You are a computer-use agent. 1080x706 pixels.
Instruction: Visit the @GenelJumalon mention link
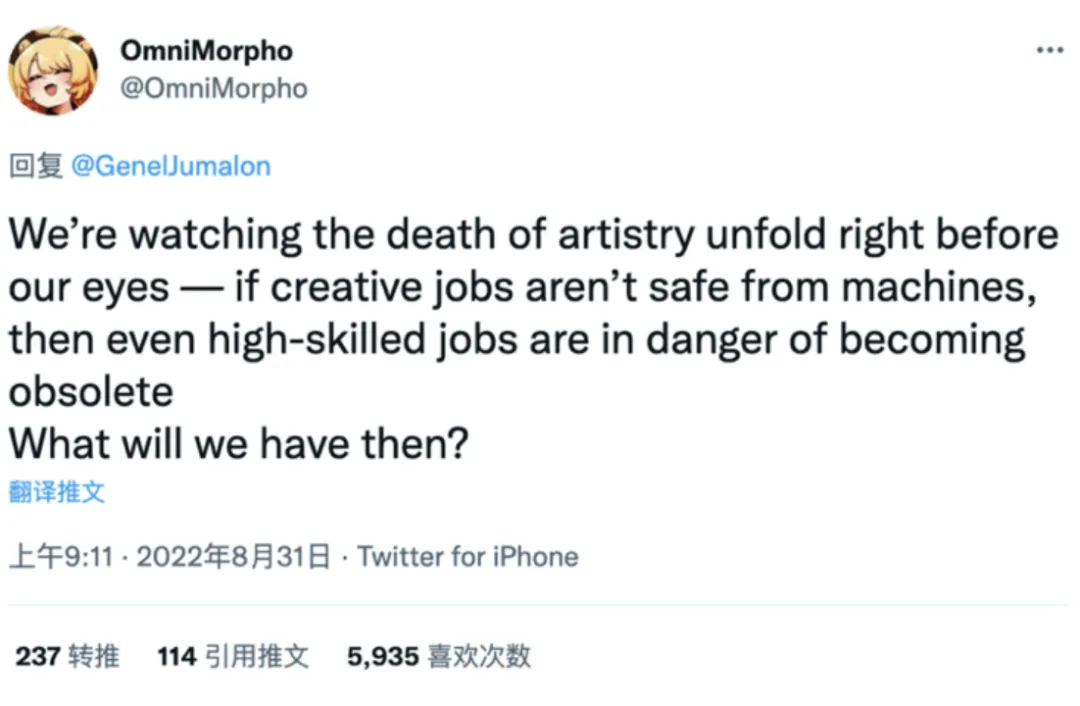[x=171, y=165]
